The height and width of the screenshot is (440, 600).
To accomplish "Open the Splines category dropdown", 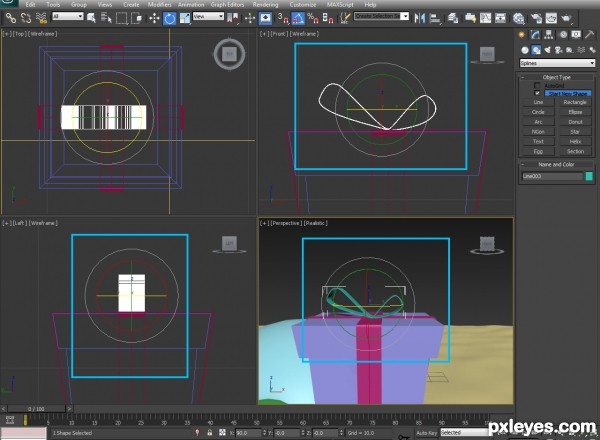I will (557, 63).
